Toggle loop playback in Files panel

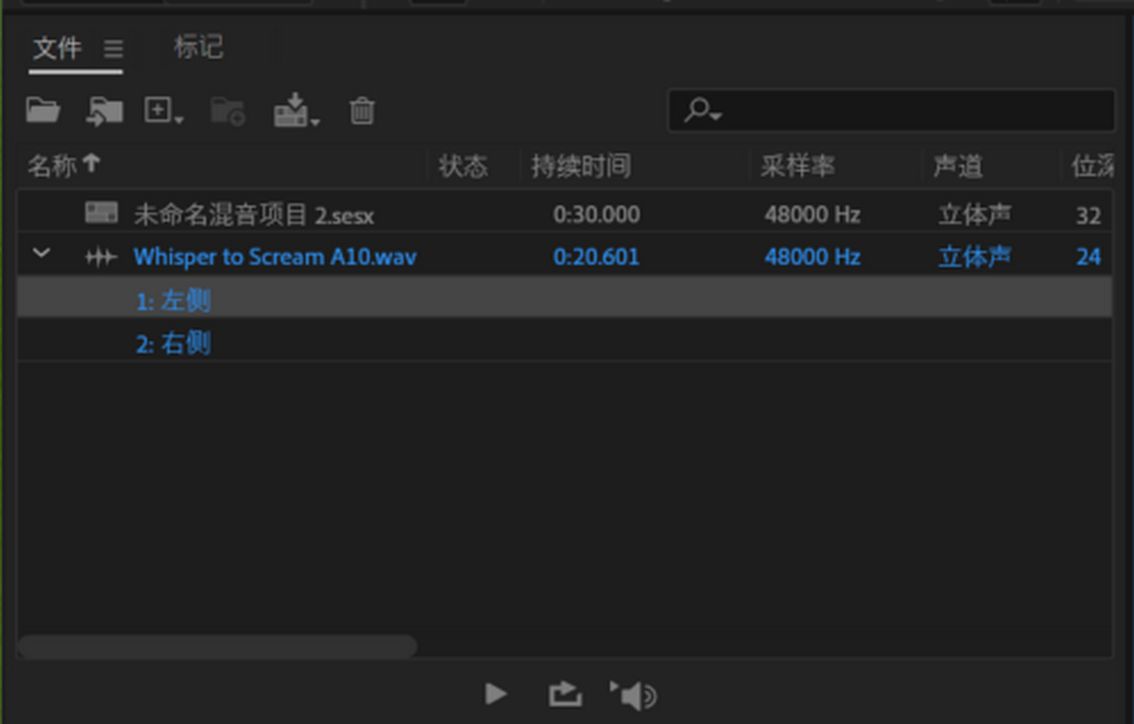tap(565, 694)
